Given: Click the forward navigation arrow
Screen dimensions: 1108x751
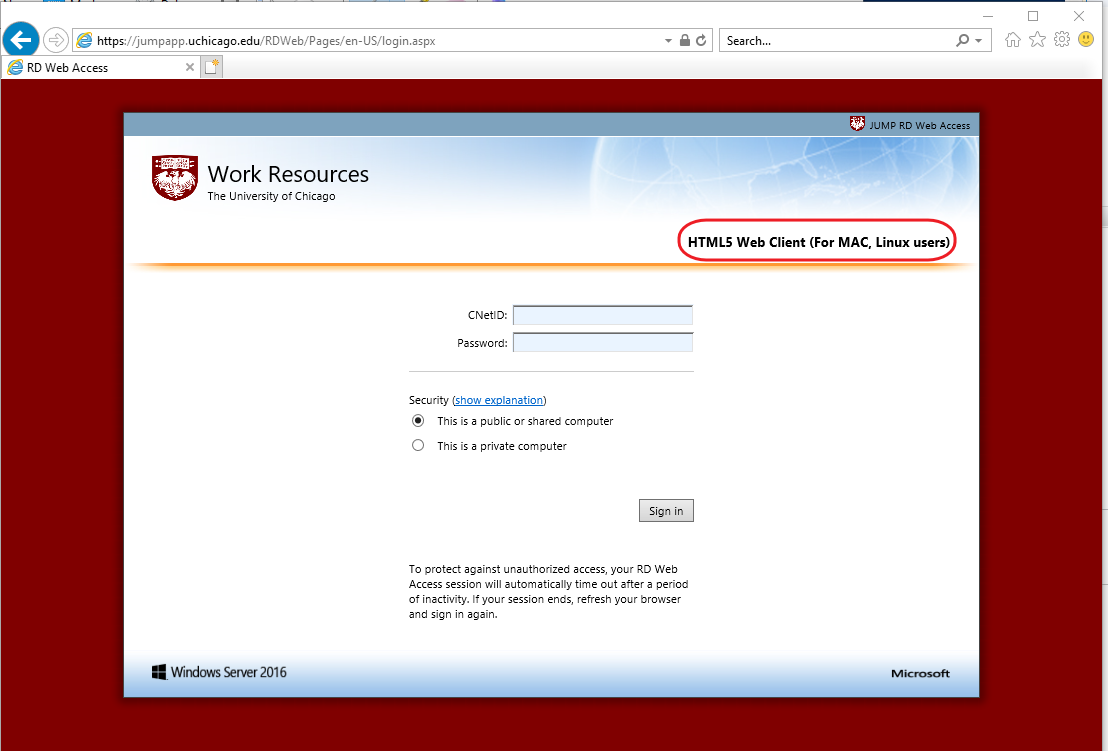Looking at the screenshot, I should pos(56,40).
